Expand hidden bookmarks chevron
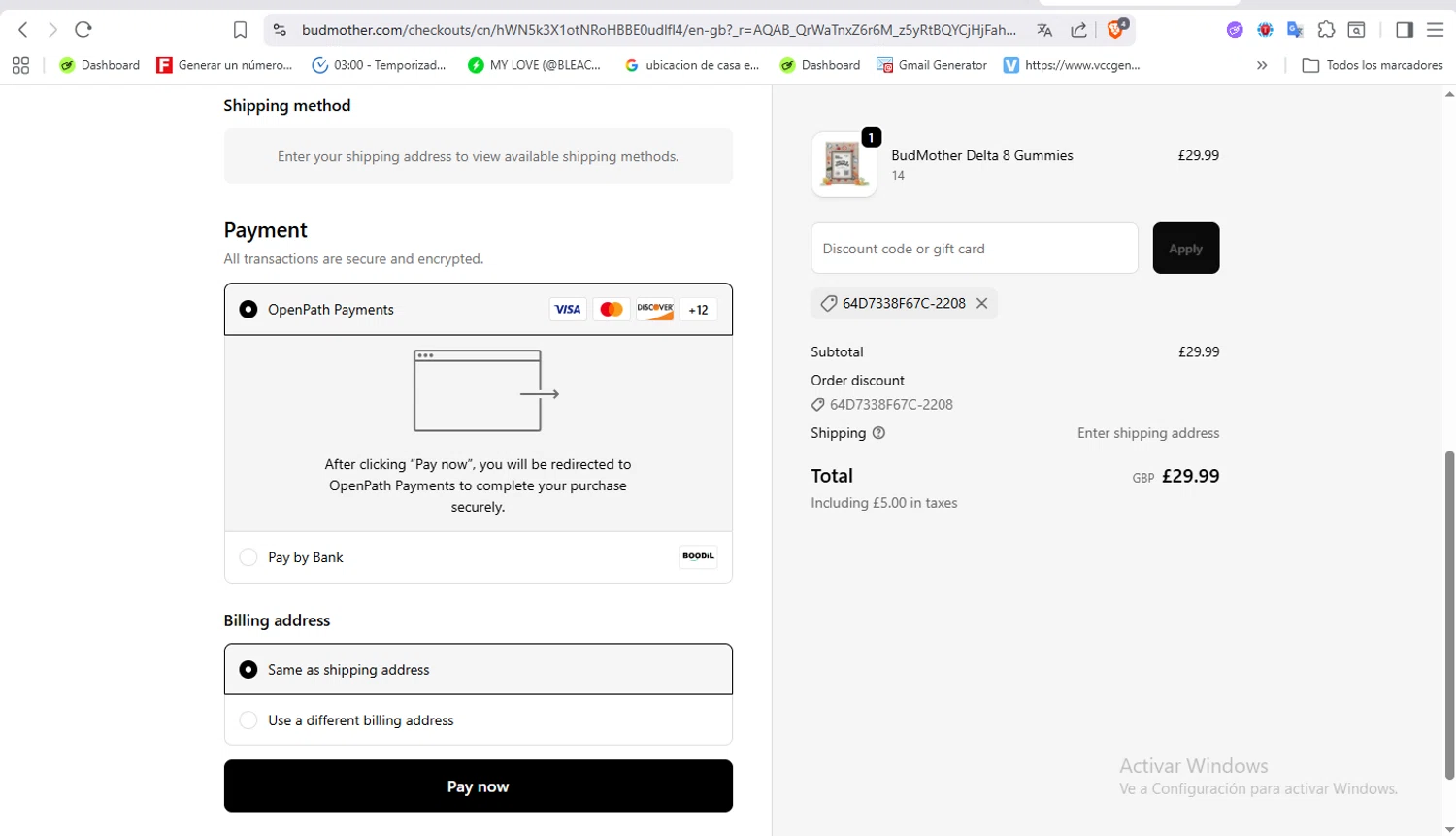 point(1262,65)
